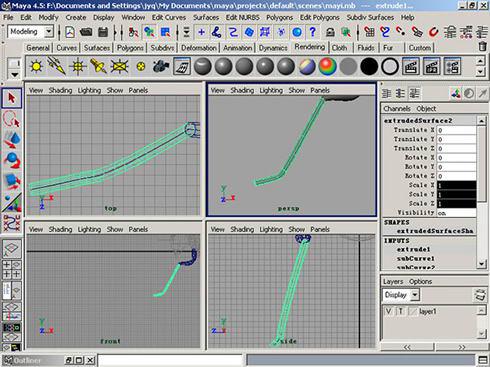490x367 pixels.
Task: Create an ambient light from shelf
Action: (x=36, y=66)
